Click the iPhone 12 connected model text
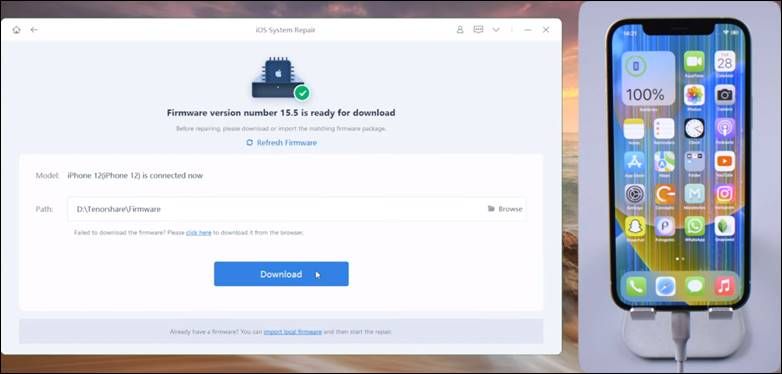The height and width of the screenshot is (374, 782). coord(135,176)
